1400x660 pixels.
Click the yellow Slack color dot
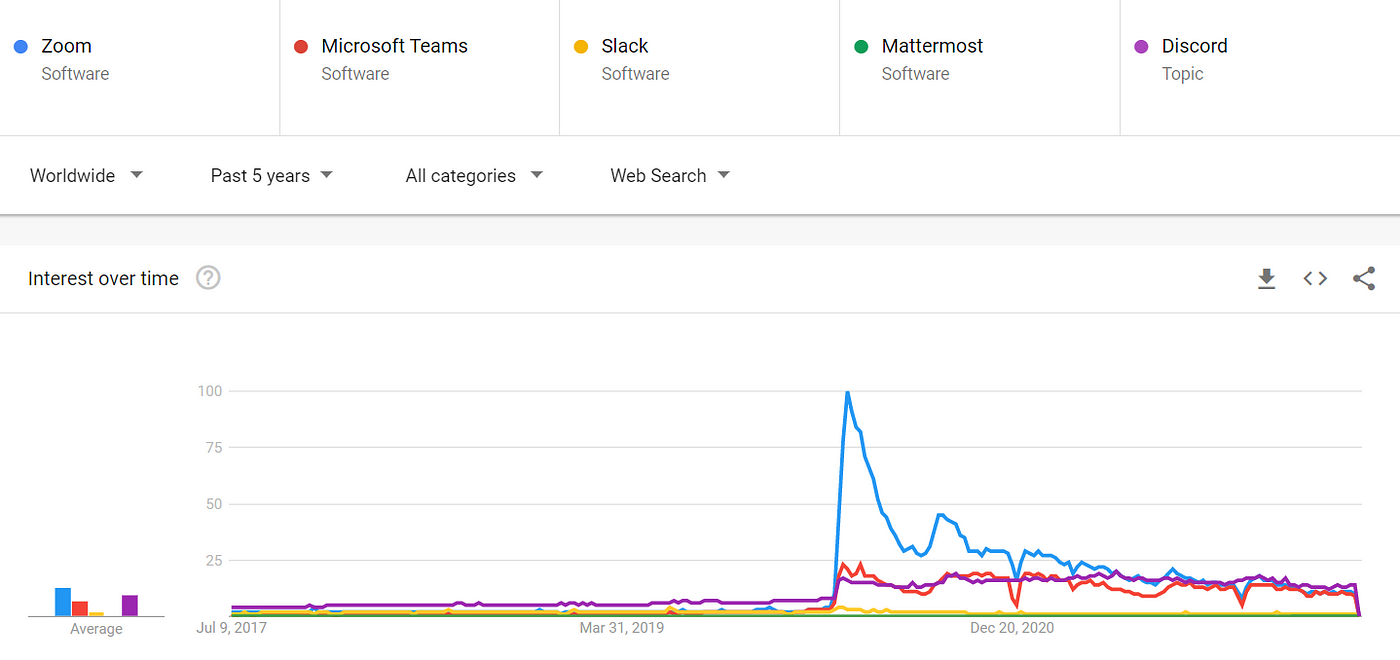[x=581, y=47]
